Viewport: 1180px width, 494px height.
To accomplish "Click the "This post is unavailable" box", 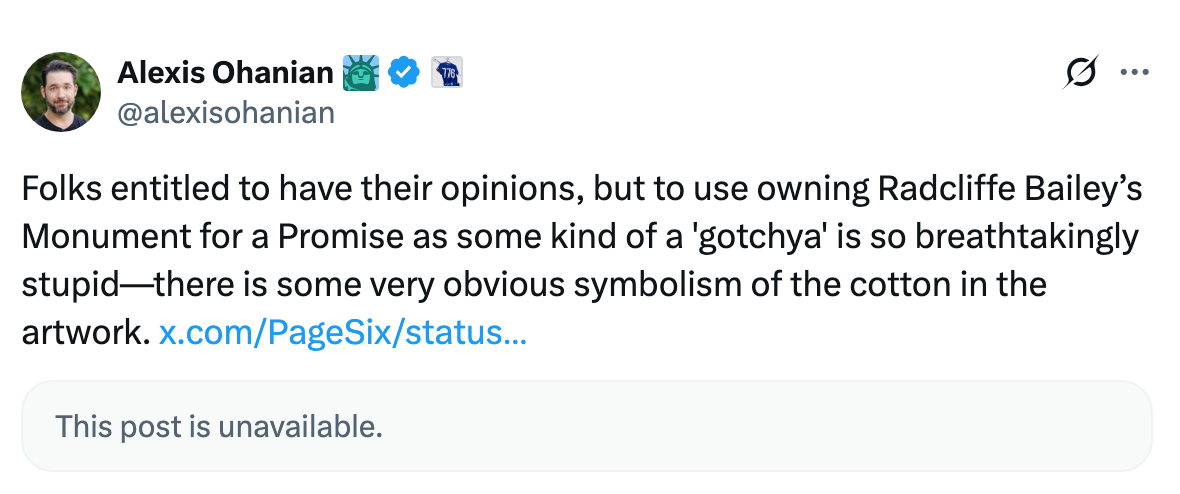I will point(586,426).
